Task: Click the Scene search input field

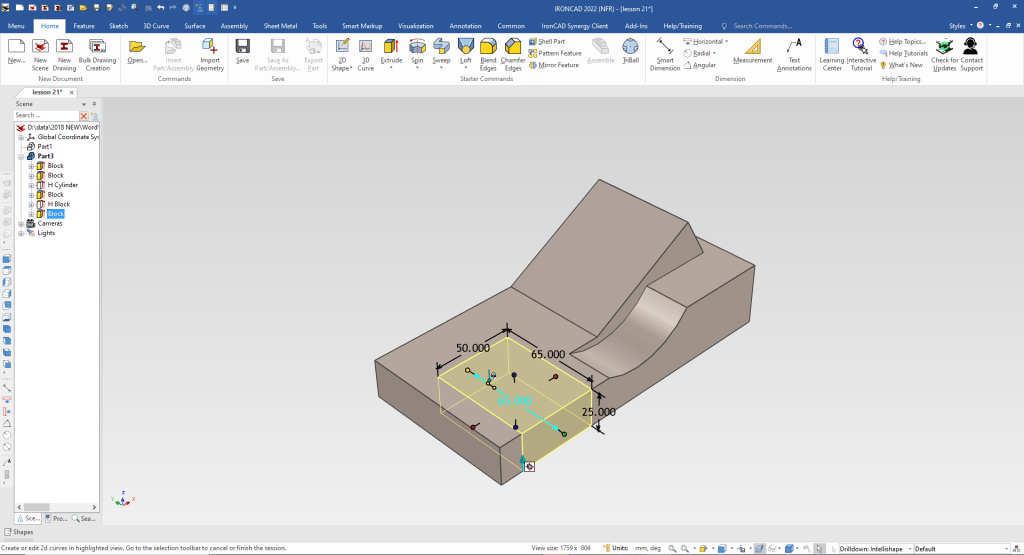Action: pos(45,115)
